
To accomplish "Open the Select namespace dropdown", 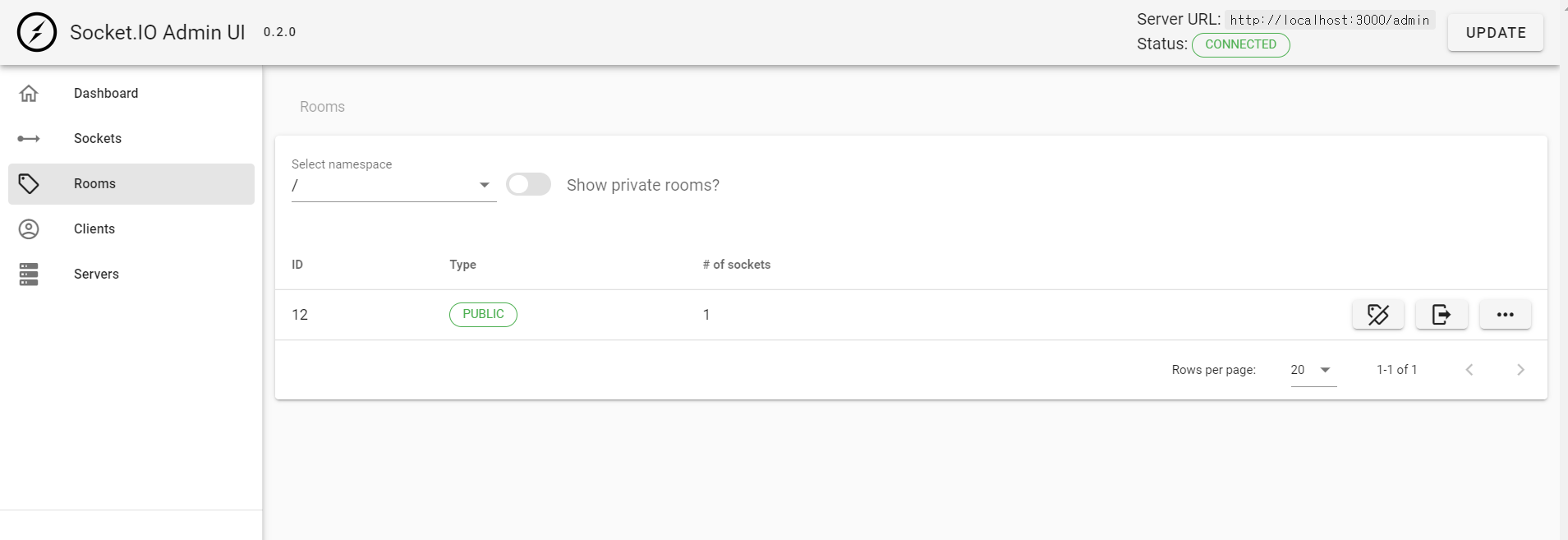I will coord(394,186).
